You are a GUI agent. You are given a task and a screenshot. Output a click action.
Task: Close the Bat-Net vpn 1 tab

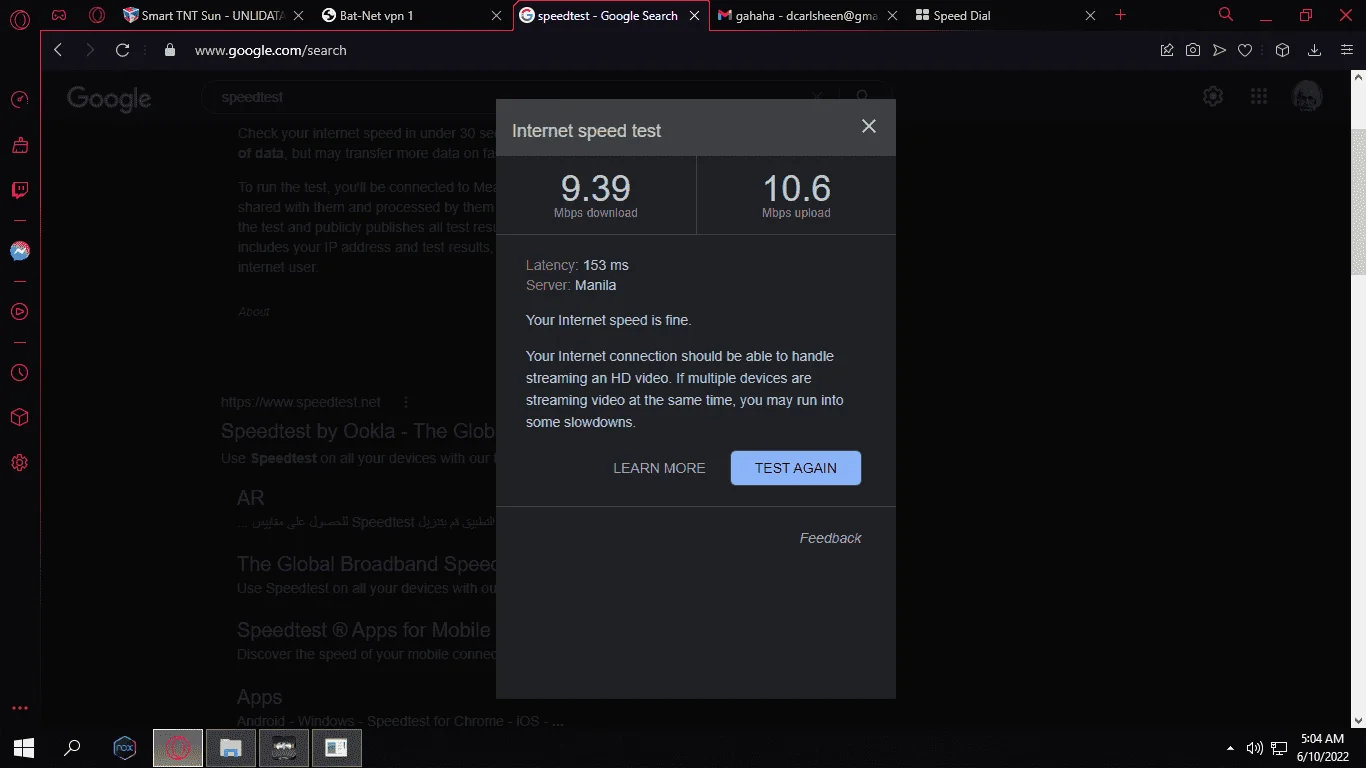pyautogui.click(x=497, y=15)
